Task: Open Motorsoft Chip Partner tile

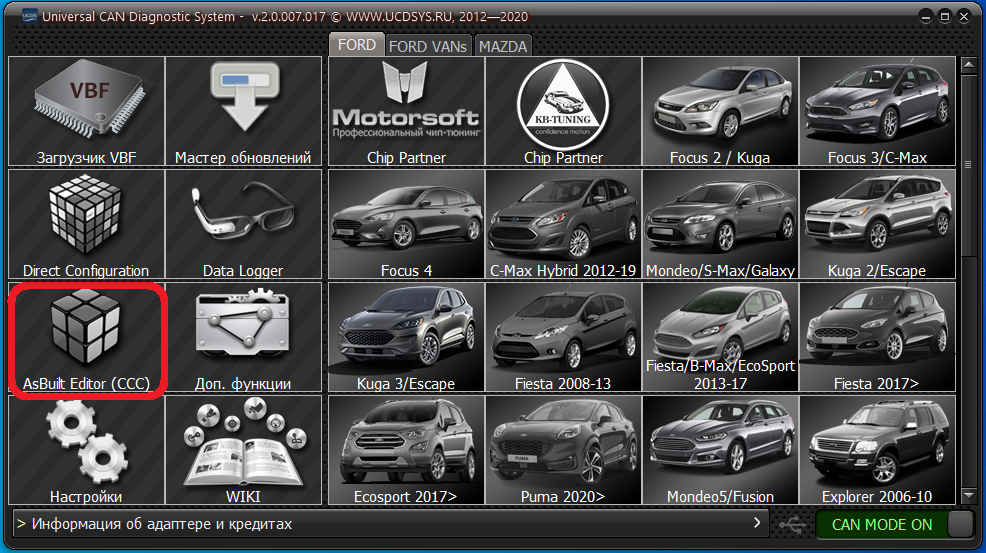Action: [406, 111]
